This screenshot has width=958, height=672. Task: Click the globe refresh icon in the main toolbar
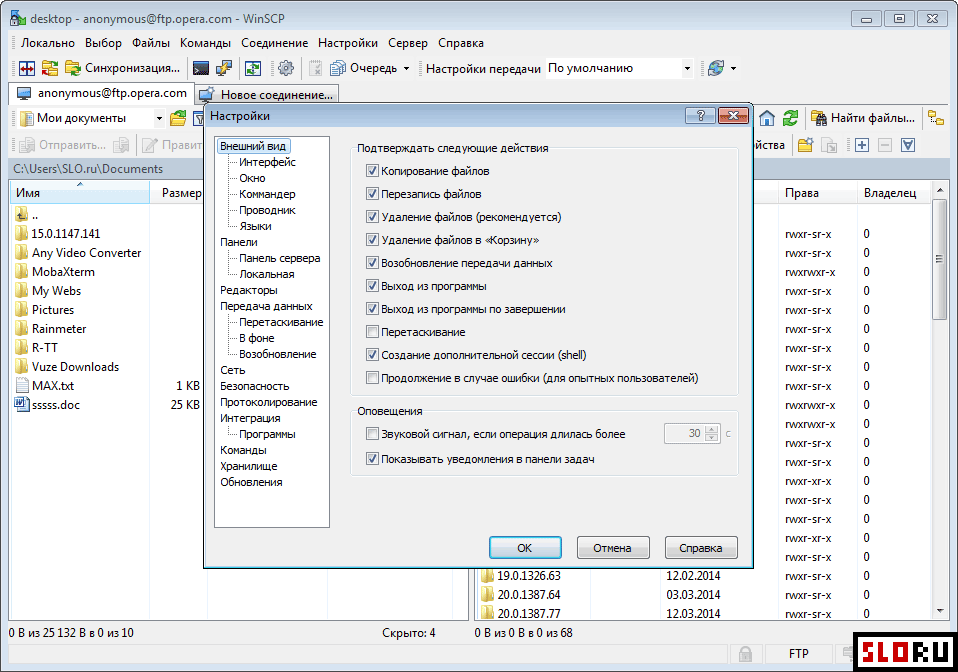716,68
